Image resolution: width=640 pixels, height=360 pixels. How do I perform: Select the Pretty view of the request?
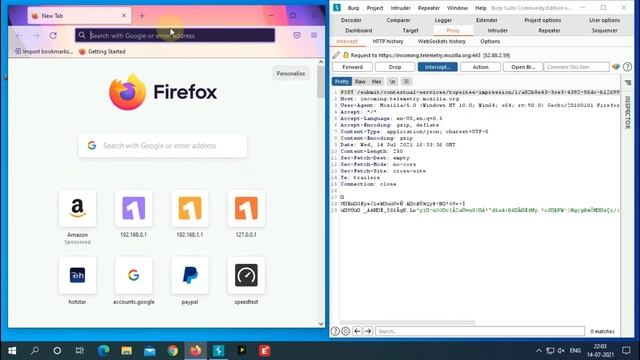coord(342,82)
